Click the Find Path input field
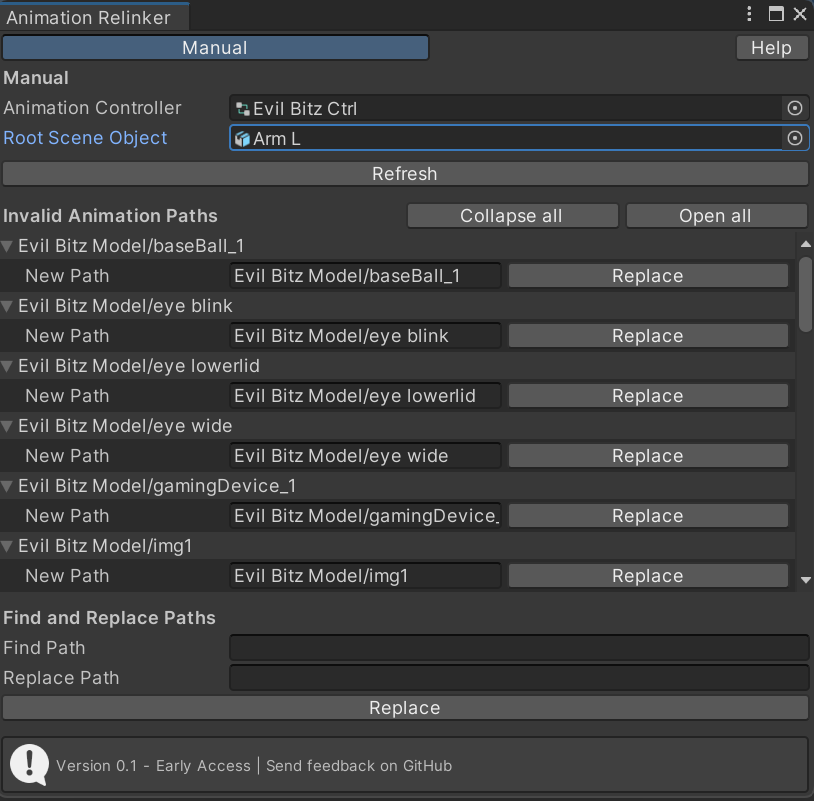 click(519, 647)
